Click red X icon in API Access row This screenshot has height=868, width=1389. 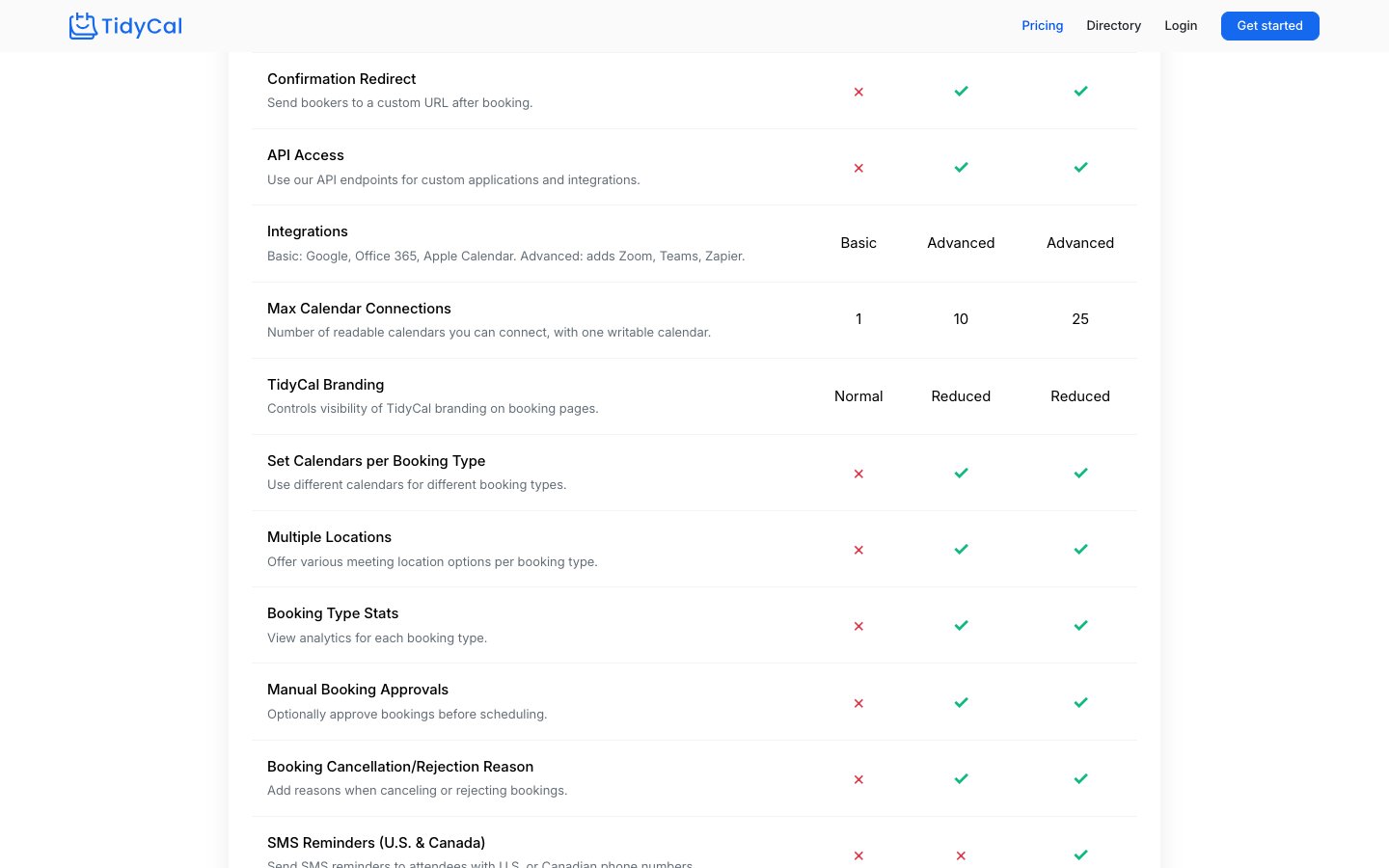858,168
